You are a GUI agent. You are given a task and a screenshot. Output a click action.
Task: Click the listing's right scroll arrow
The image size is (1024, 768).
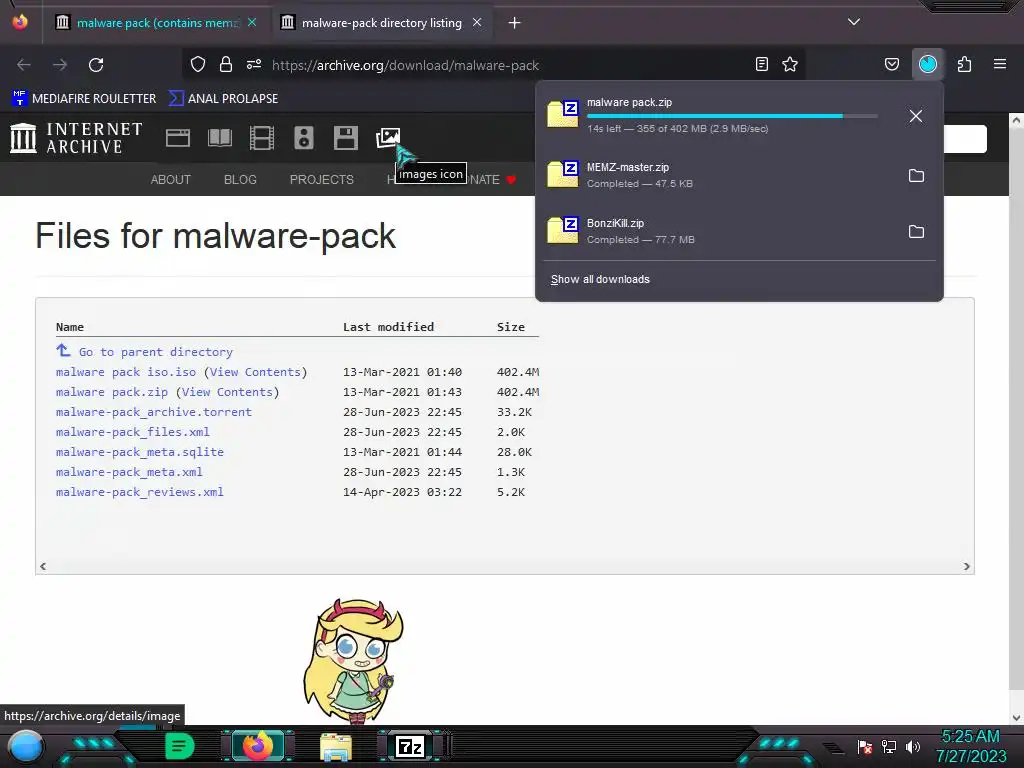[967, 567]
